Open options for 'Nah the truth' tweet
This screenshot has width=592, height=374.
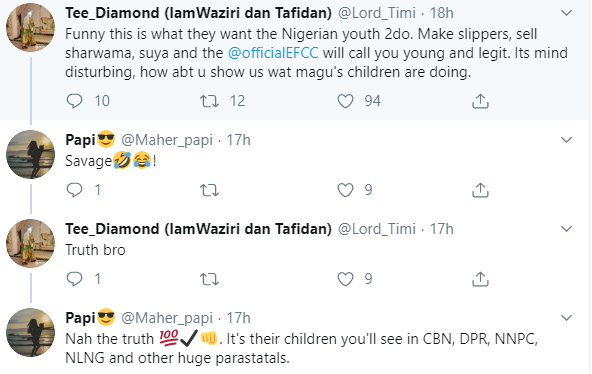566,318
